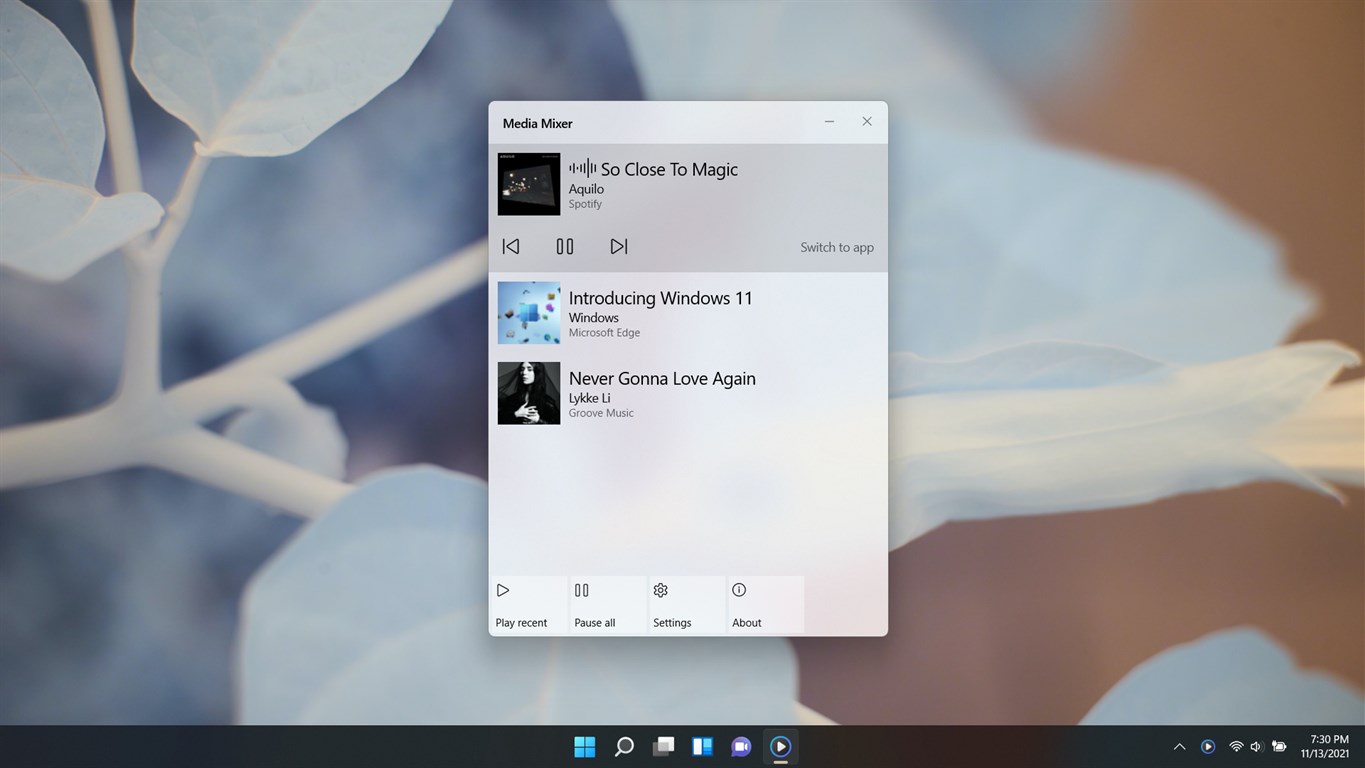1365x768 pixels.
Task: Skip to the previous track
Action: pos(510,246)
